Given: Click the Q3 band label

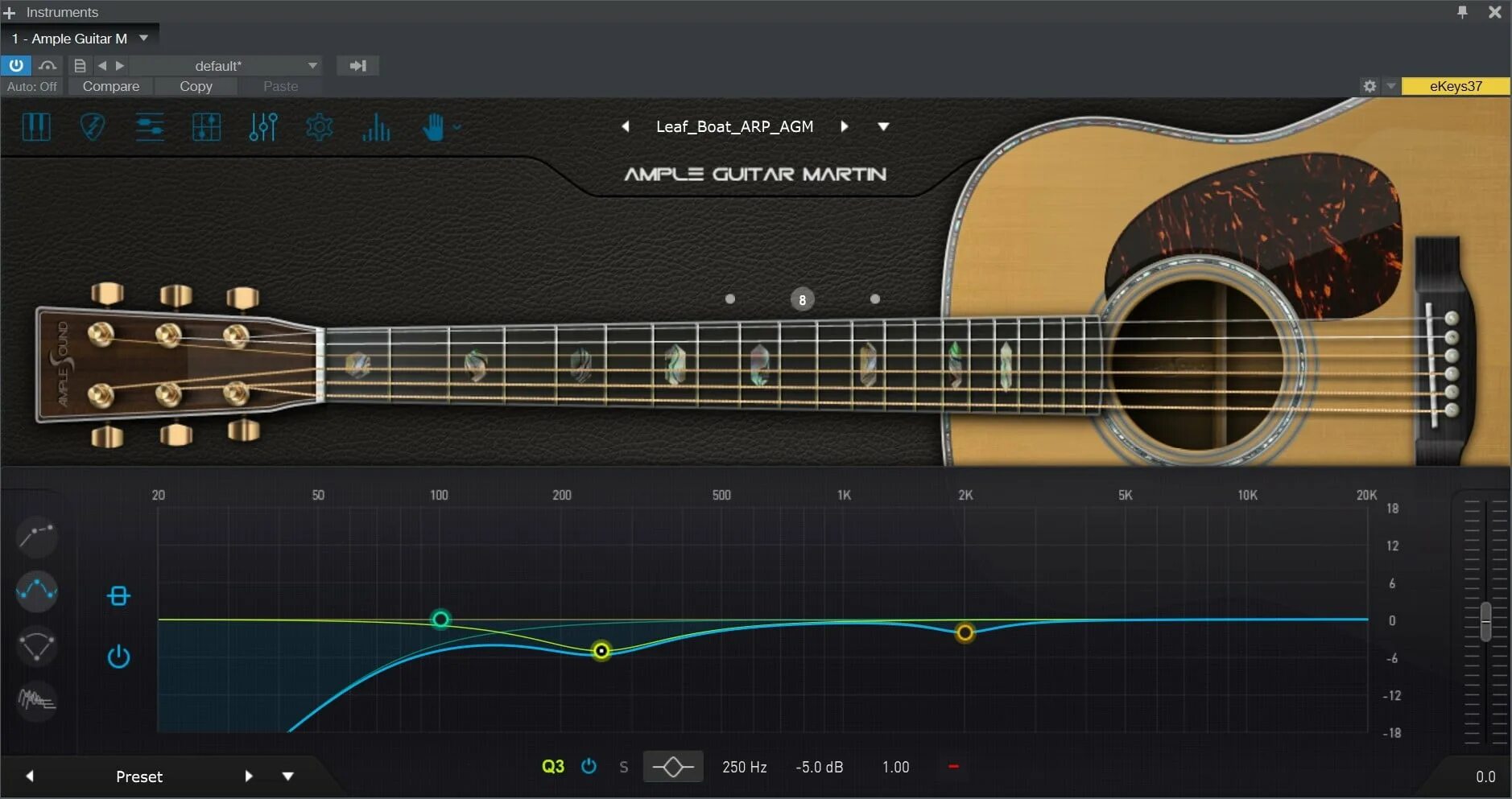Looking at the screenshot, I should pyautogui.click(x=553, y=767).
